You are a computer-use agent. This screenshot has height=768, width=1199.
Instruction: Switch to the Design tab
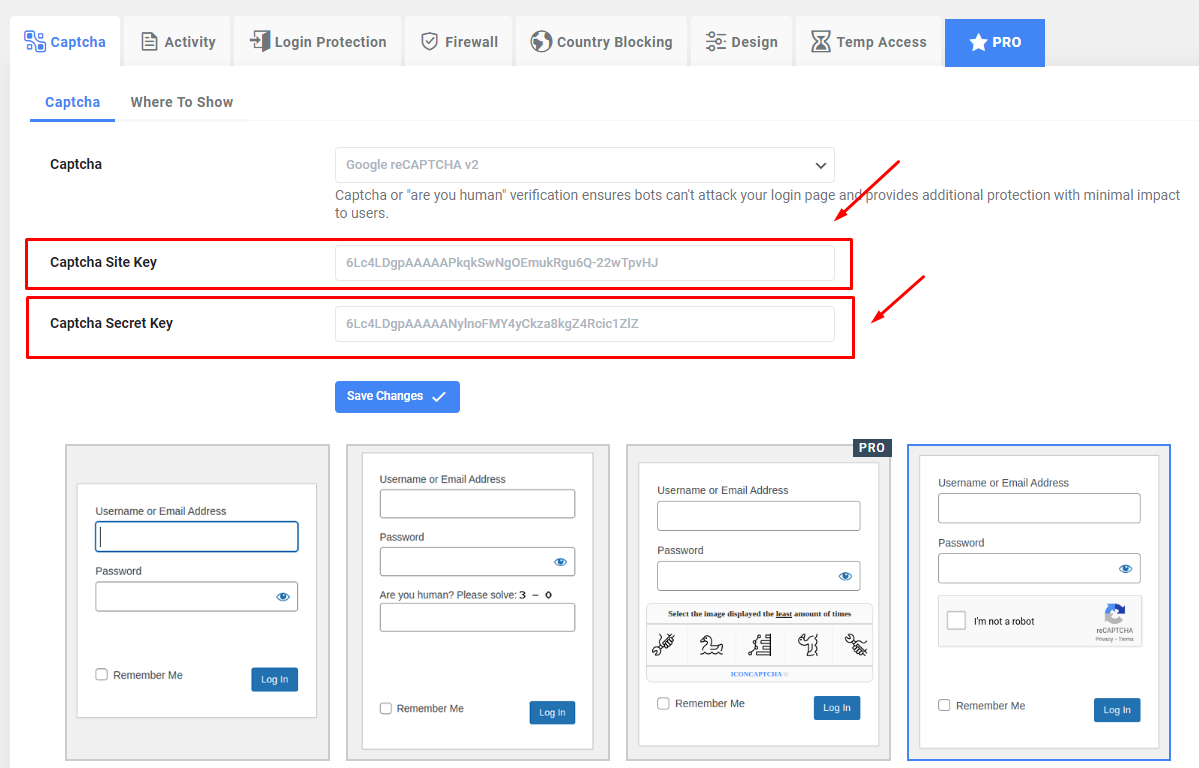741,41
